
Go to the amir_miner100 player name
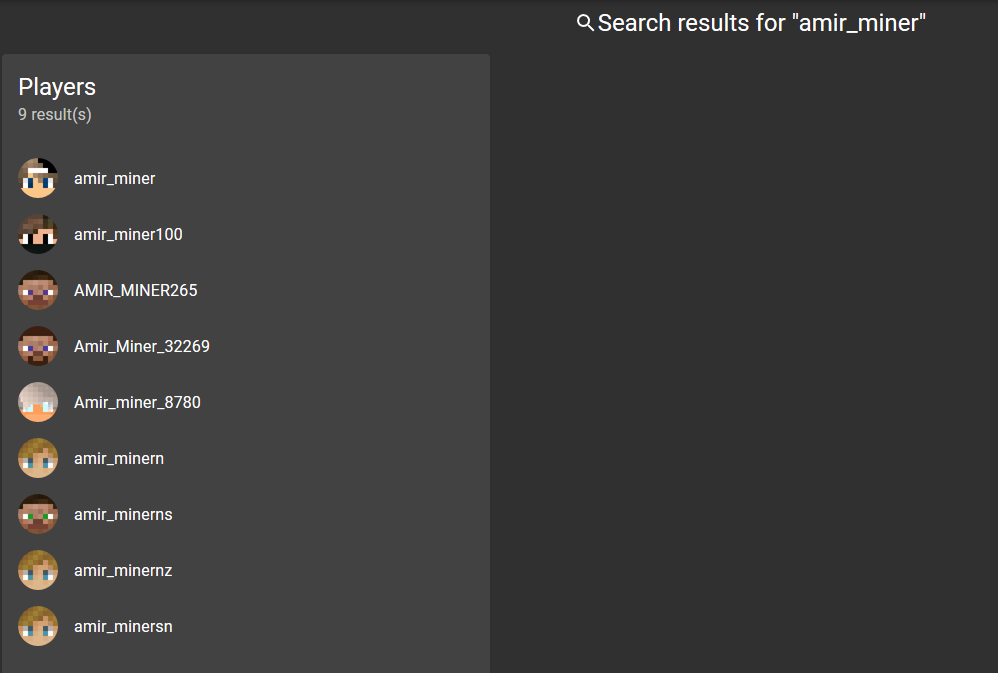128,235
